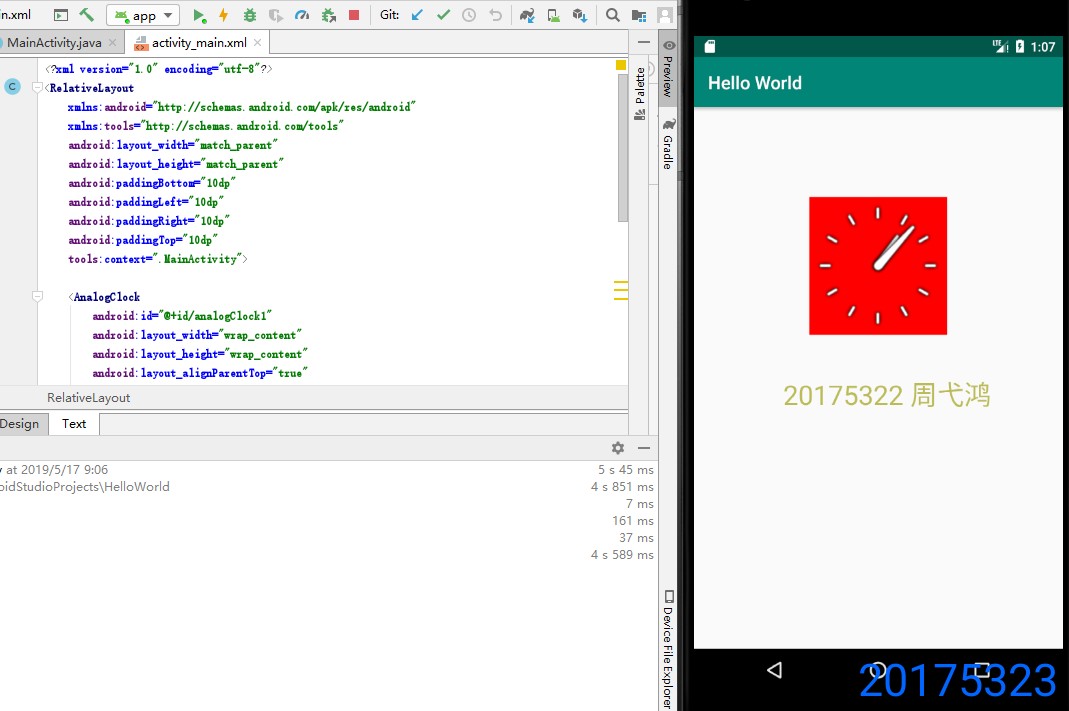Click the user avatar icon in the toolbar
Screen dimensions: 1069x711
coord(665,15)
